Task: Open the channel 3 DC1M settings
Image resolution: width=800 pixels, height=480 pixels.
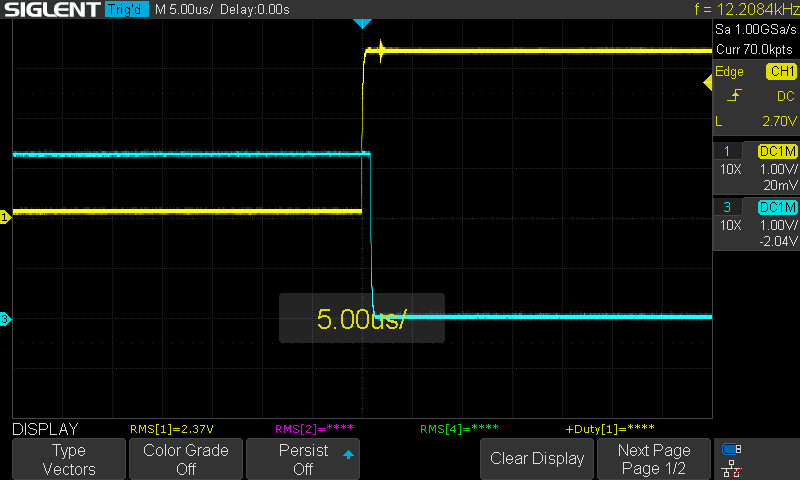Action: pyautogui.click(x=755, y=226)
